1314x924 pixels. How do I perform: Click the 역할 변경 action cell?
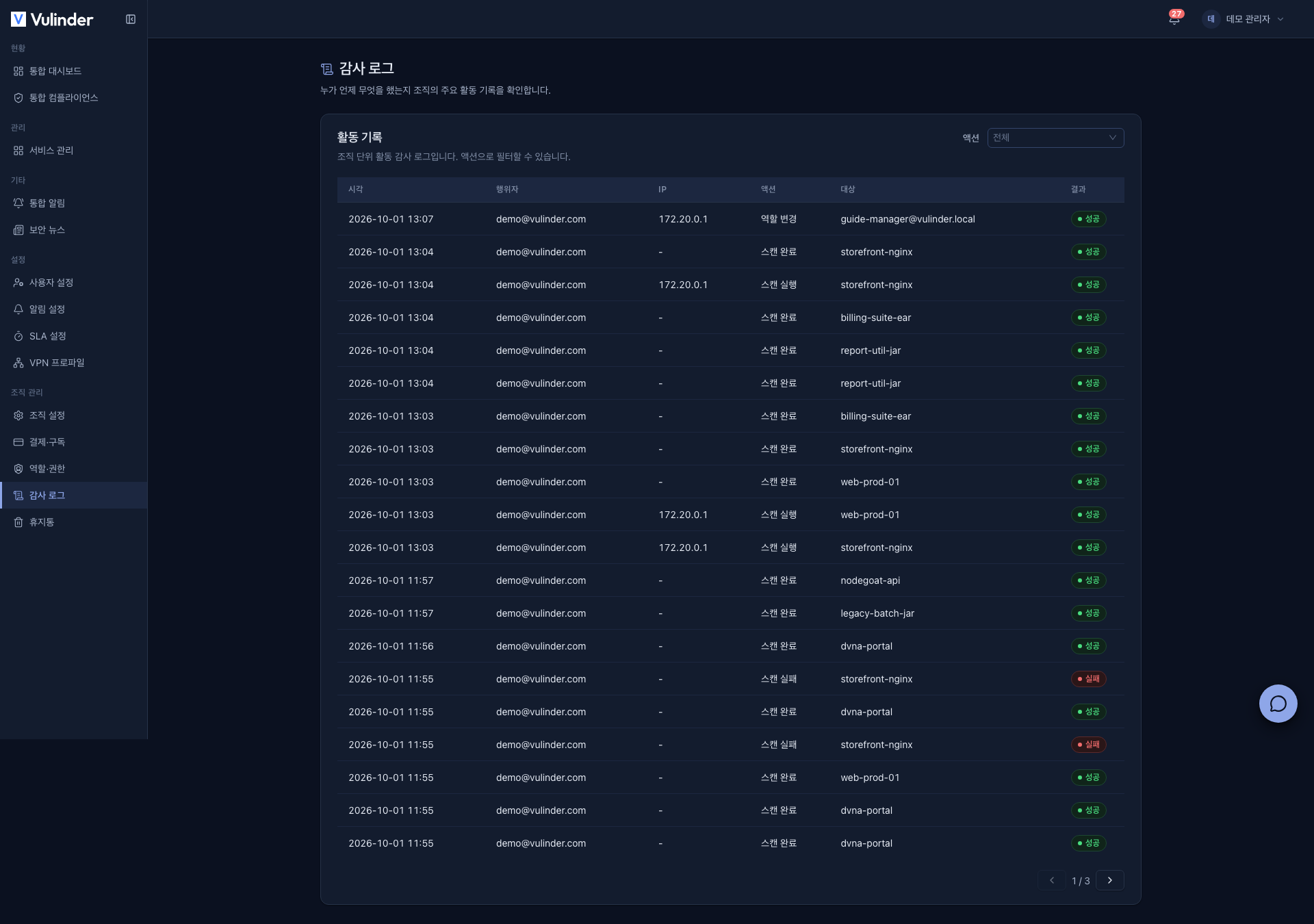point(779,219)
